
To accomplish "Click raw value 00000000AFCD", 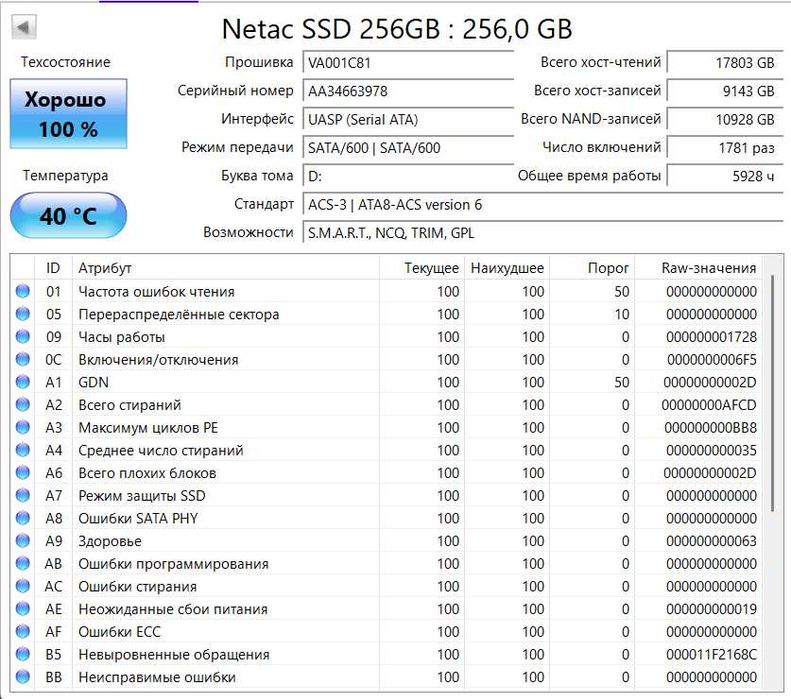I will coord(709,405).
